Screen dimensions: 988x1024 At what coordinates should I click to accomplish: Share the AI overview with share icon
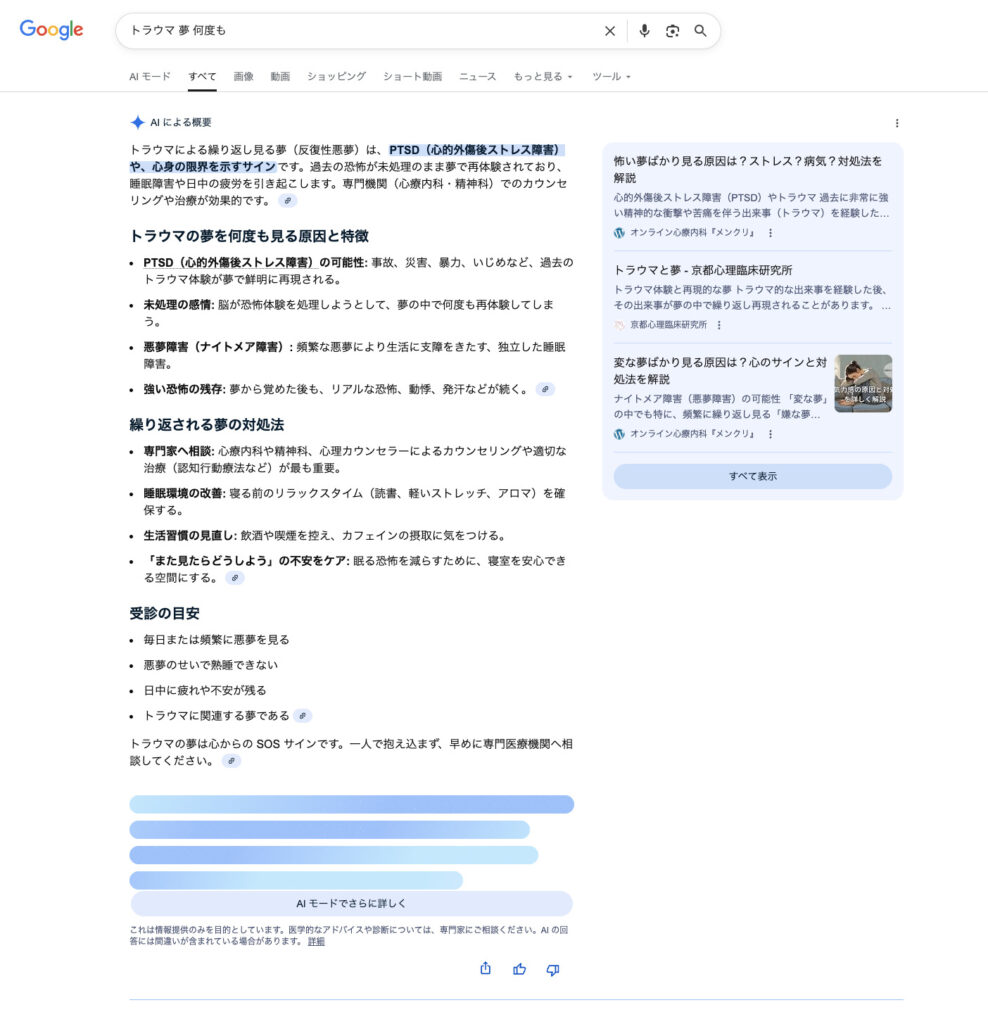(x=485, y=969)
